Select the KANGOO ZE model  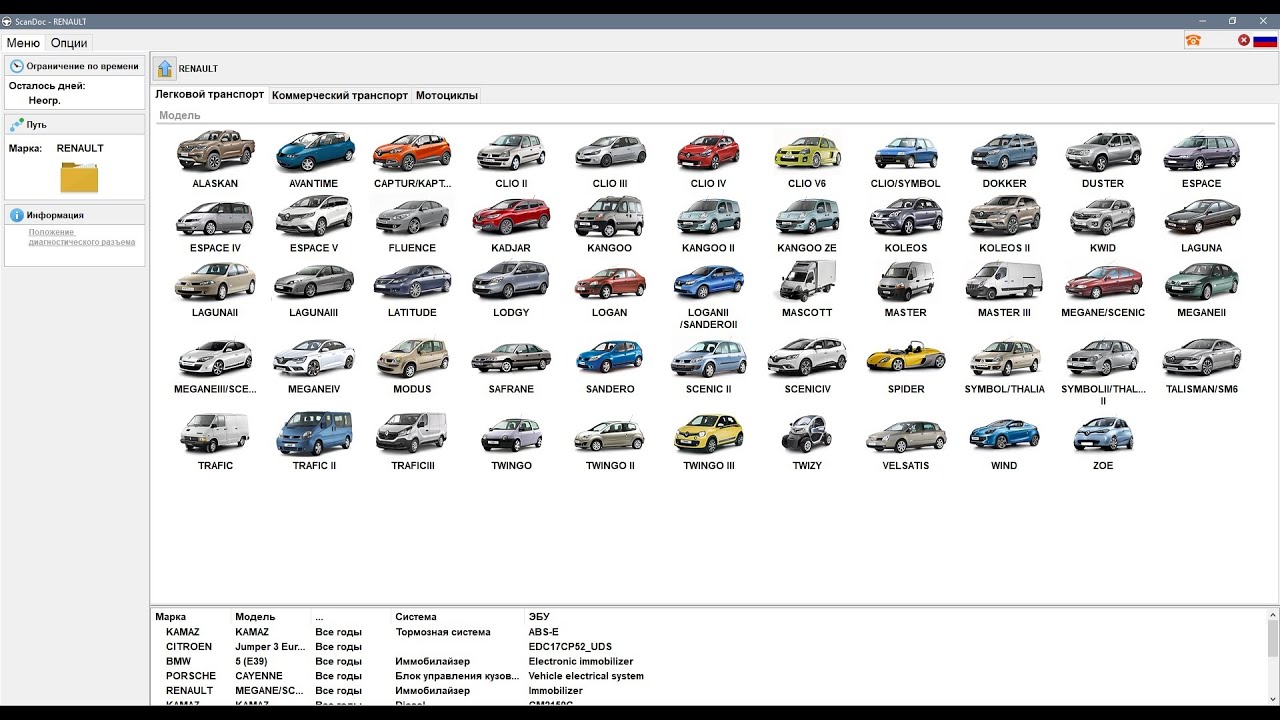[807, 216]
